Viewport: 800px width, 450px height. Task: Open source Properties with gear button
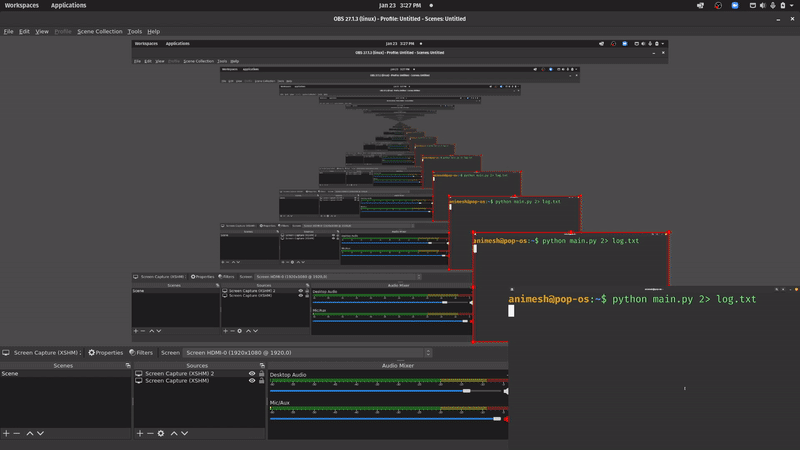click(106, 353)
